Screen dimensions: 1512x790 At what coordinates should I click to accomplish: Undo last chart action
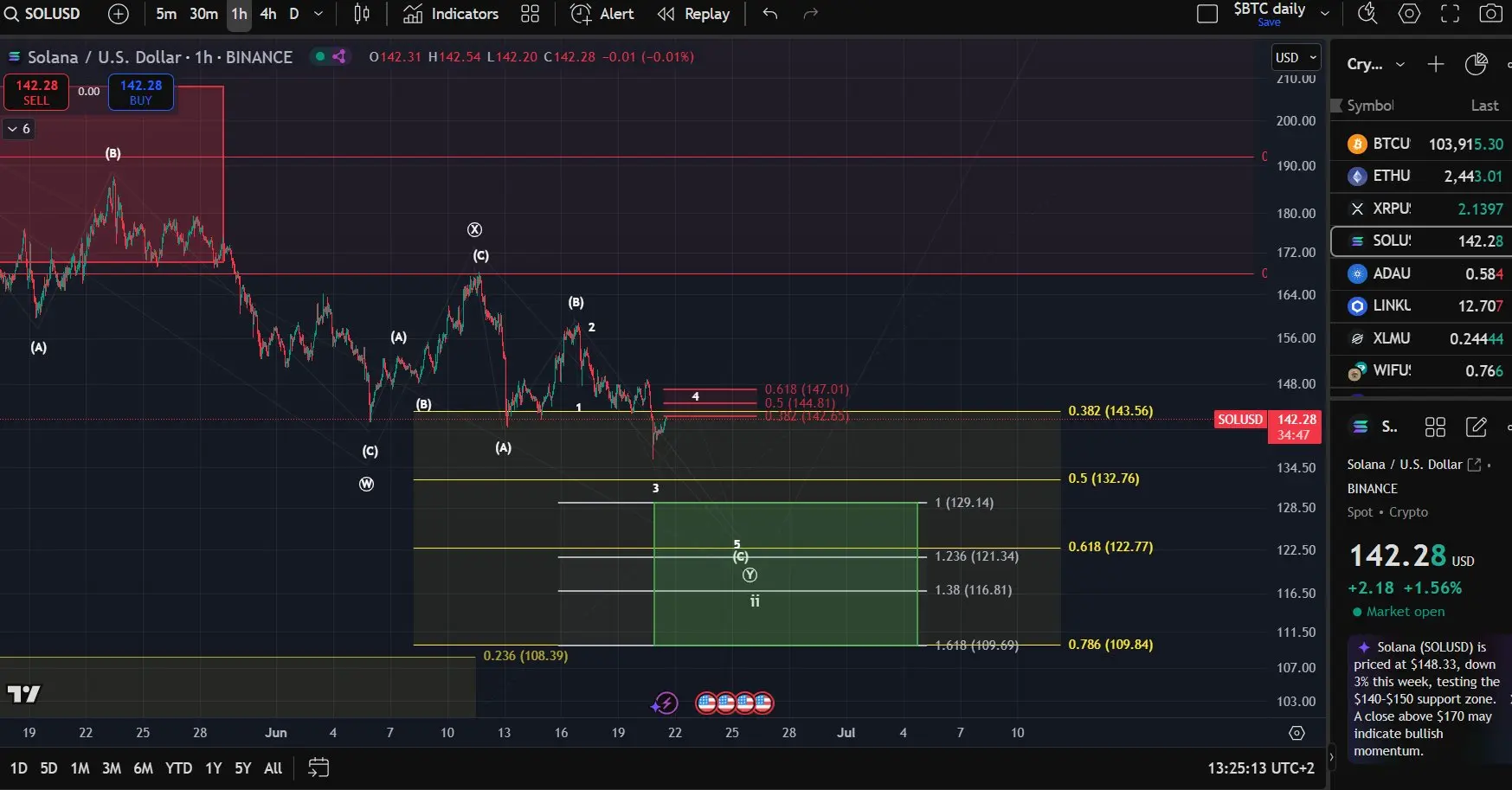[x=770, y=14]
